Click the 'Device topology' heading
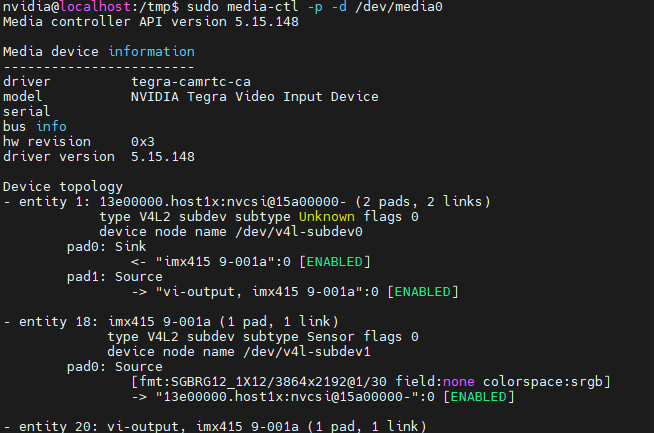654x433 pixels. pyautogui.click(x=63, y=187)
